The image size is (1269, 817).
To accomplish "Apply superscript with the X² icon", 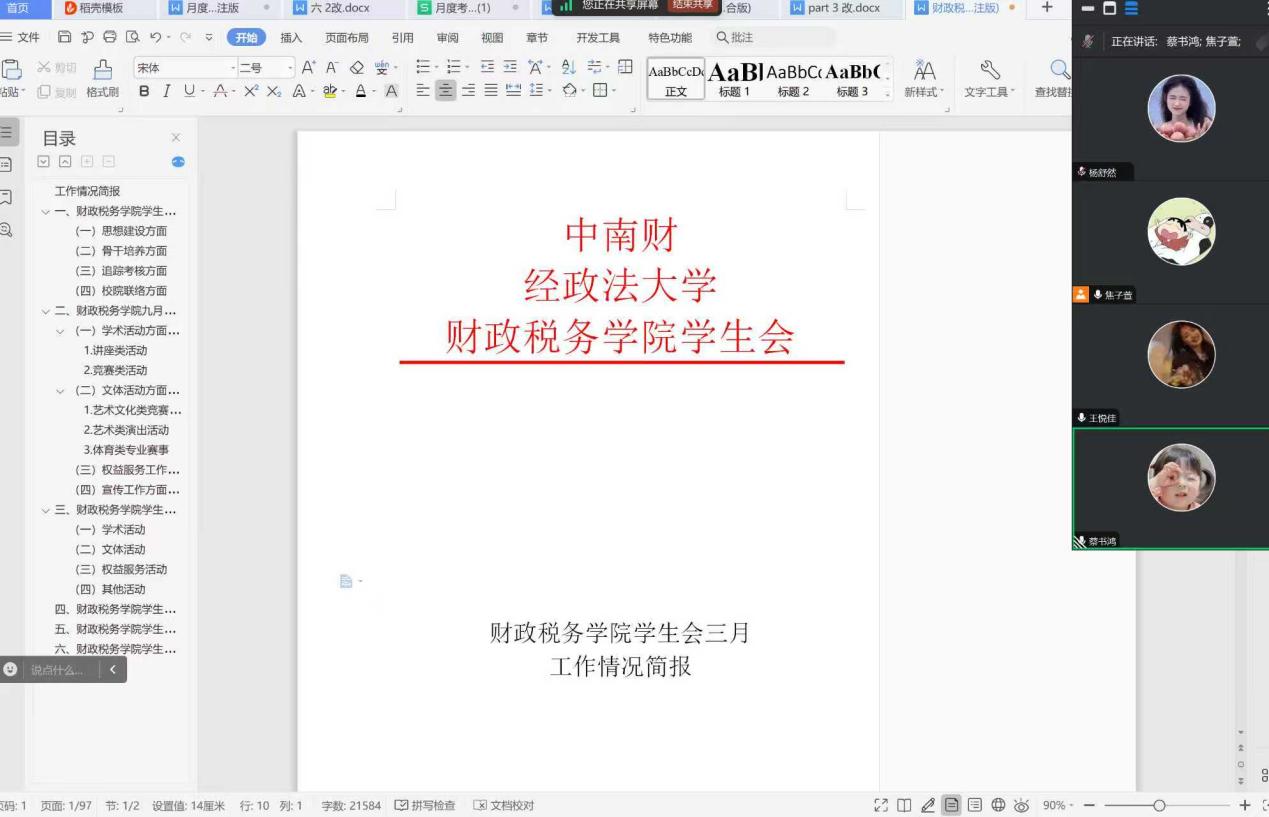I will pos(253,91).
